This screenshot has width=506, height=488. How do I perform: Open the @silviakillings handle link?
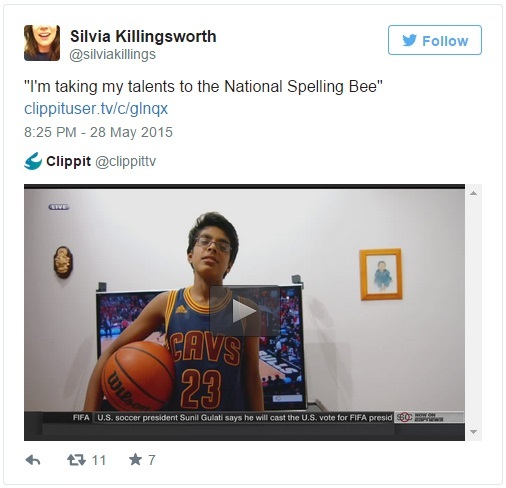(112, 54)
